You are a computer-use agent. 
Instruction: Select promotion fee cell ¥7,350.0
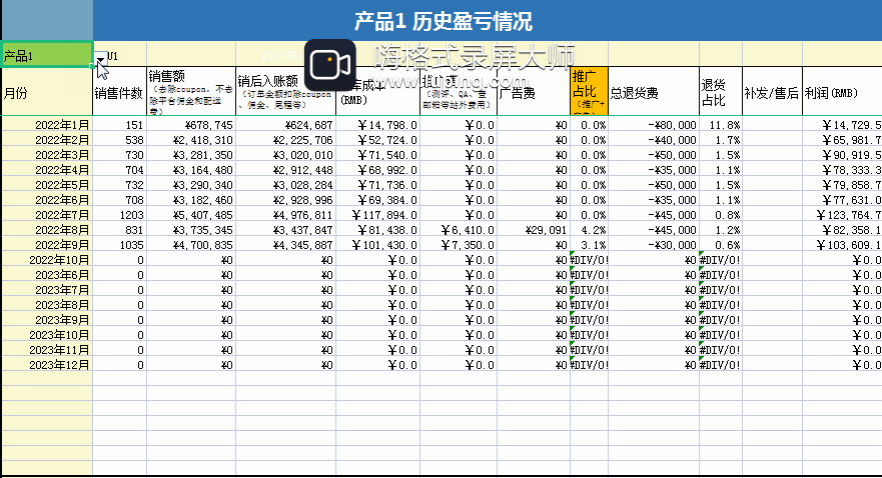458,245
